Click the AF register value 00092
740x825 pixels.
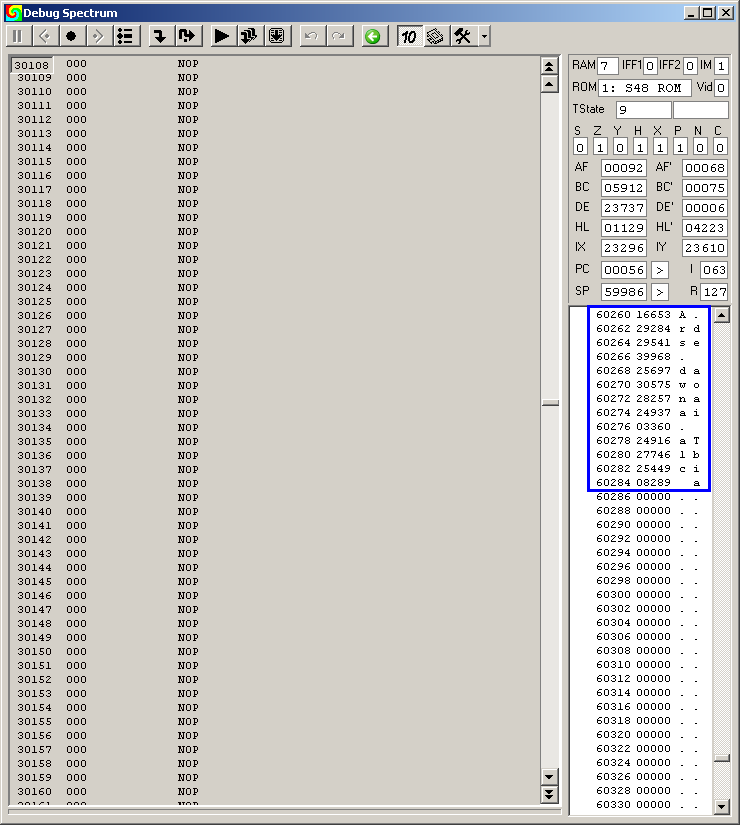tap(624, 168)
